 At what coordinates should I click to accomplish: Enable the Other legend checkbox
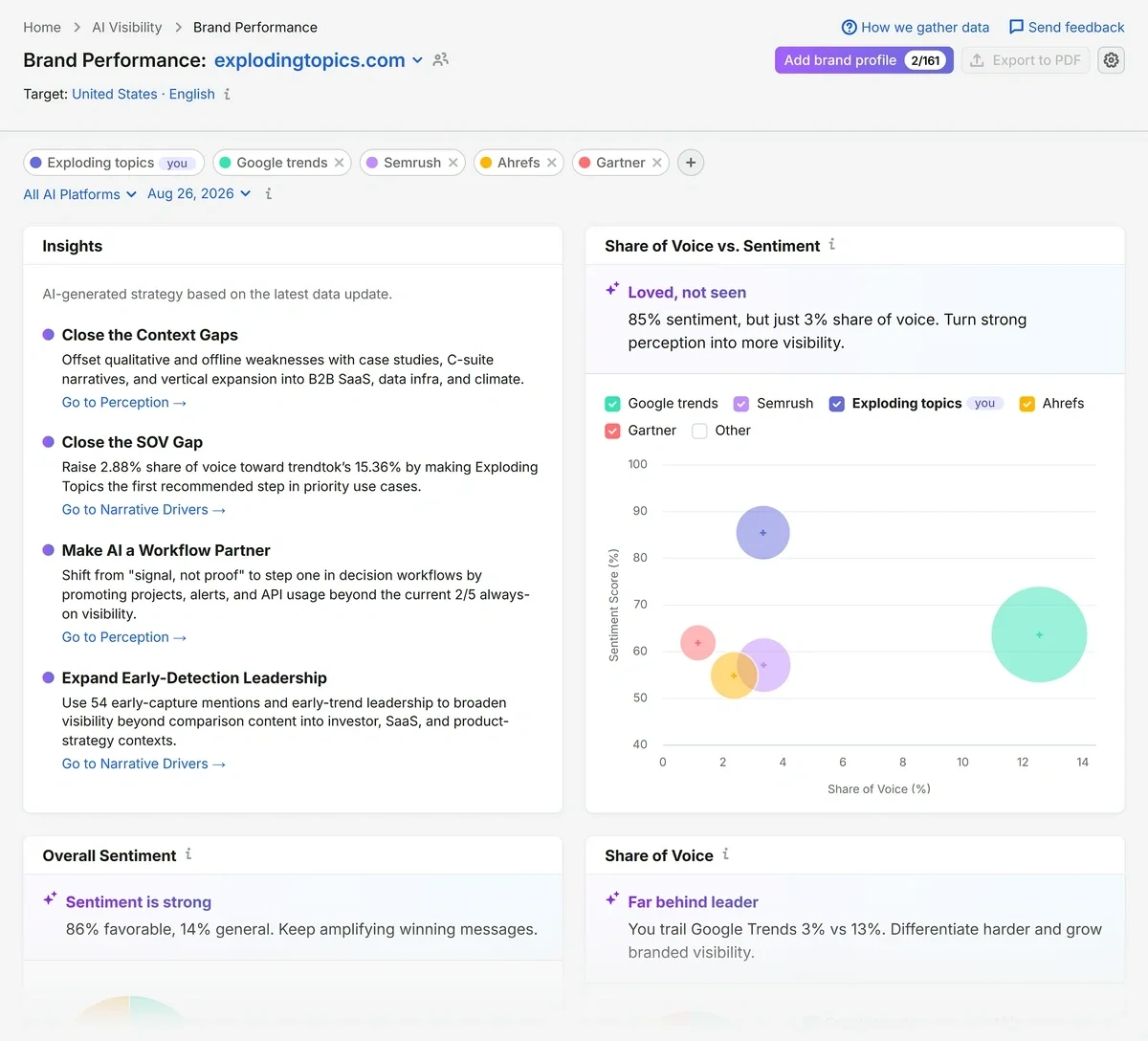point(699,431)
